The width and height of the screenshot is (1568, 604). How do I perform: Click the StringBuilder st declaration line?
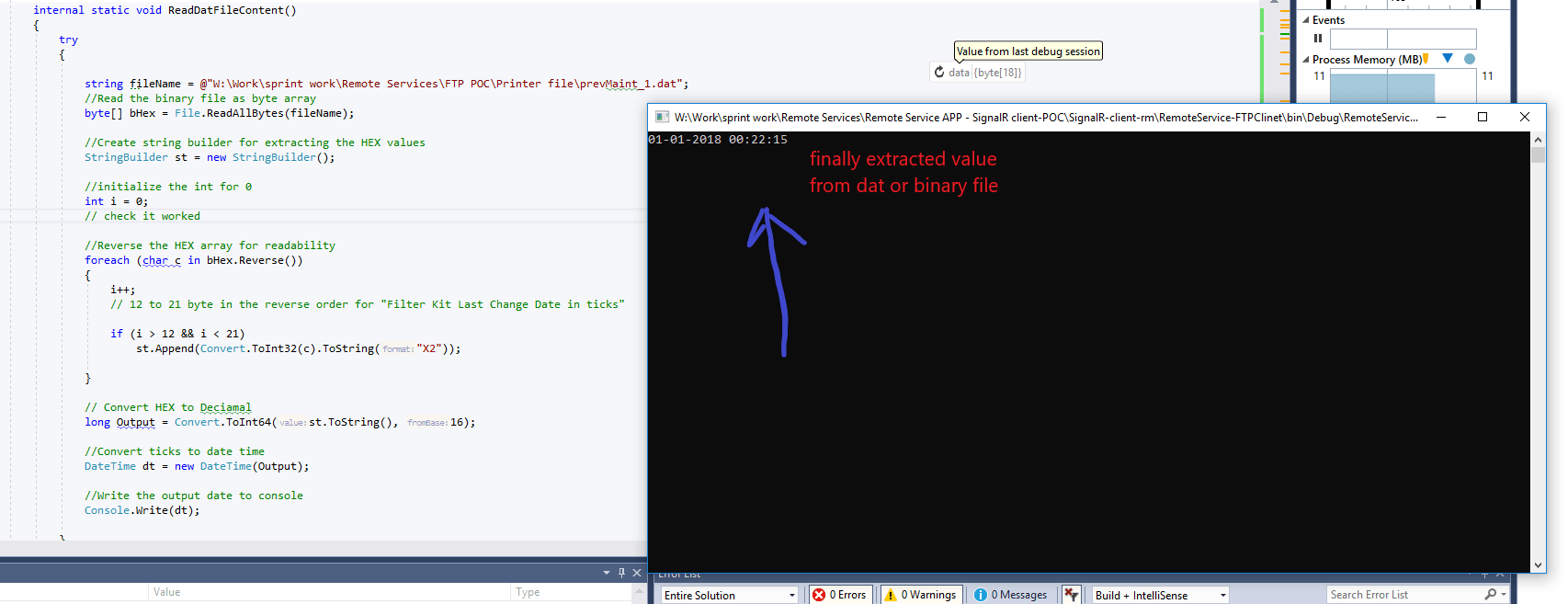click(x=210, y=157)
